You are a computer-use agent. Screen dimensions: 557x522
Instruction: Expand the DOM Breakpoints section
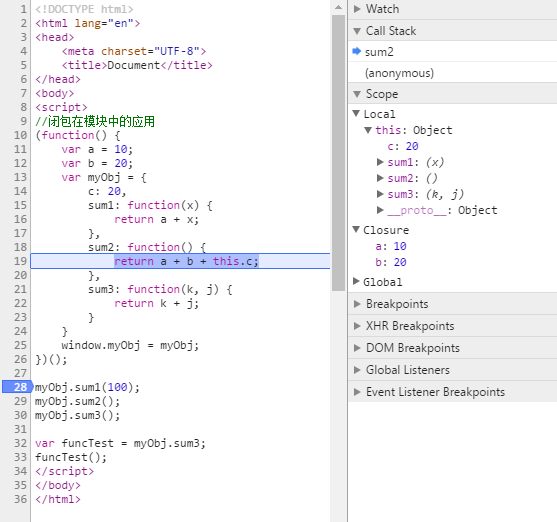coord(357,348)
